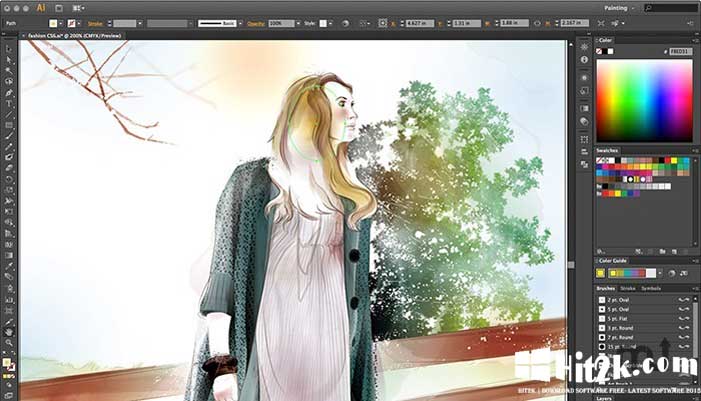Viewport: 701px width, 401px height.
Task: Open the Color panel options menu
Action: (695, 40)
